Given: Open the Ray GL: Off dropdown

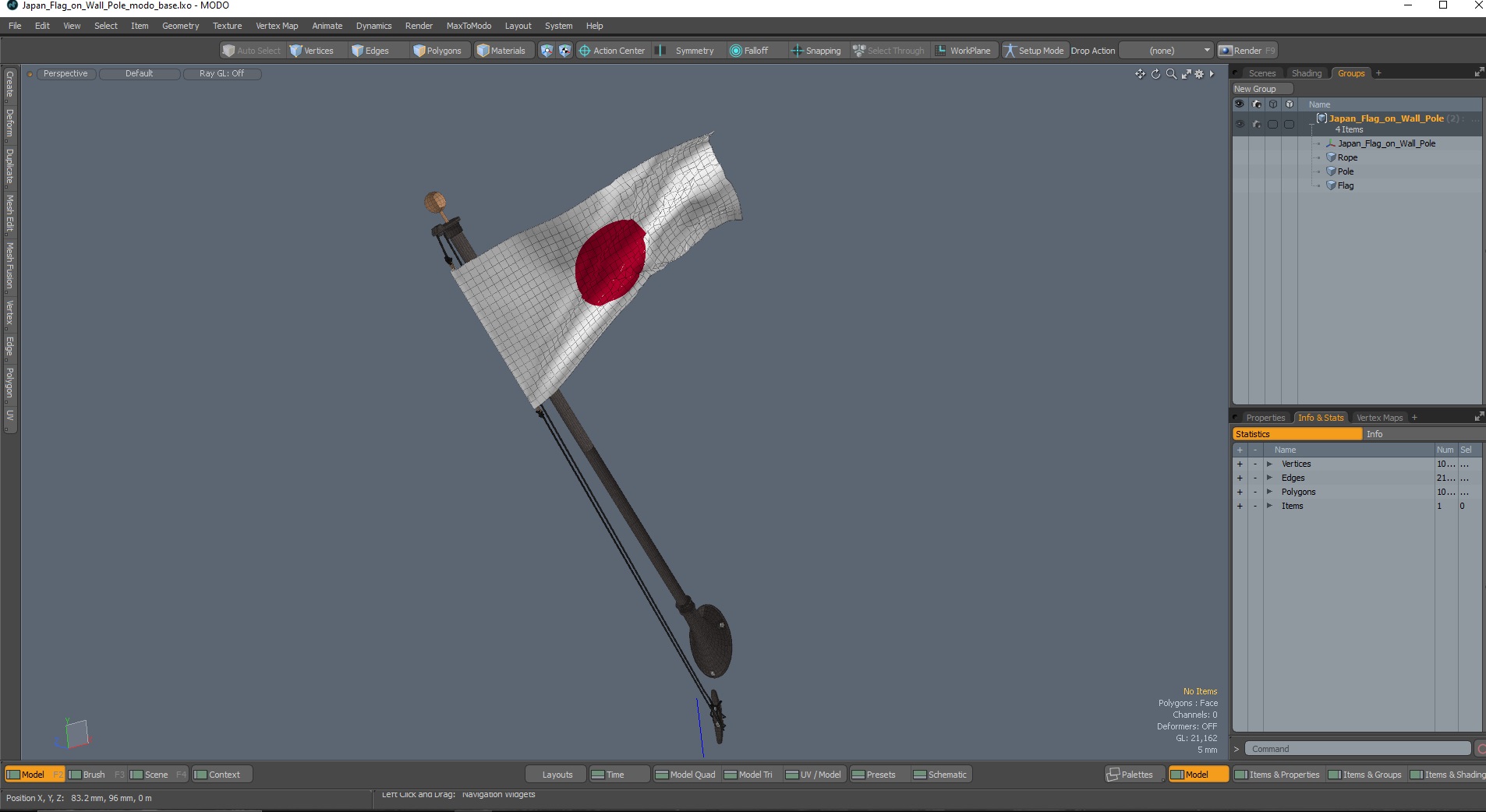Looking at the screenshot, I should 221,74.
